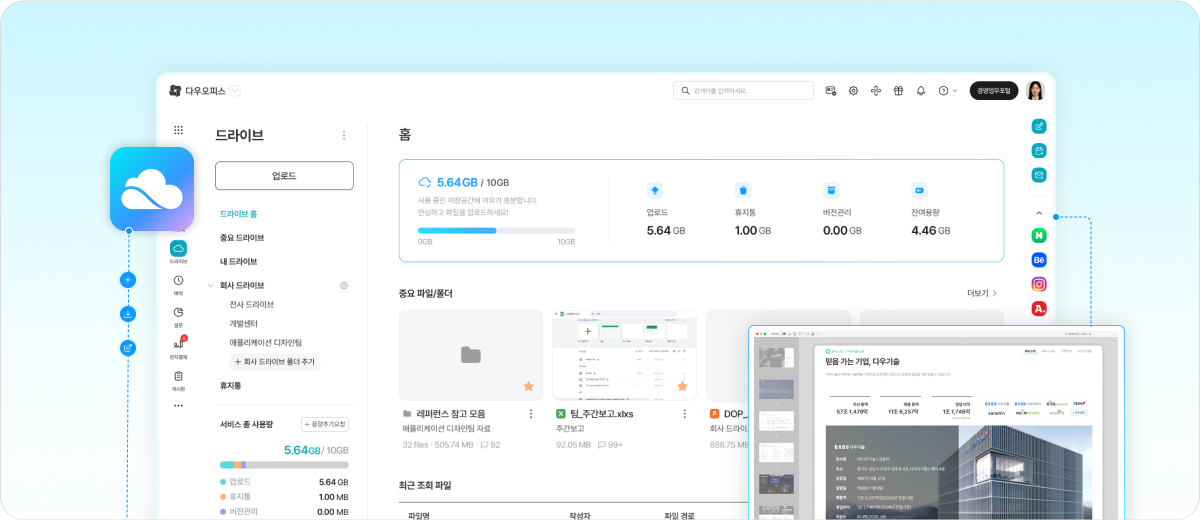Screen dimensions: 1200x520
Task: Click 경영업무포털 button
Action: [994, 90]
